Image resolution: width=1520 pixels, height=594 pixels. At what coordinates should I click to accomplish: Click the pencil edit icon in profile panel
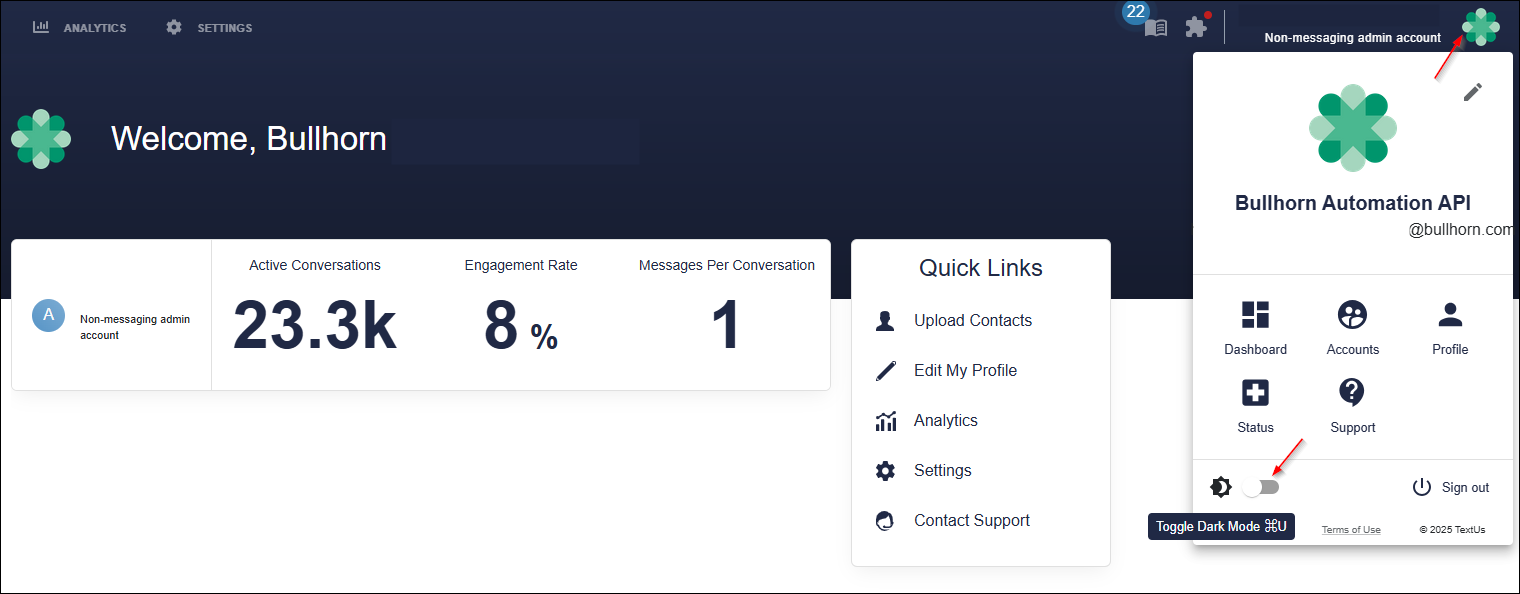tap(1473, 92)
